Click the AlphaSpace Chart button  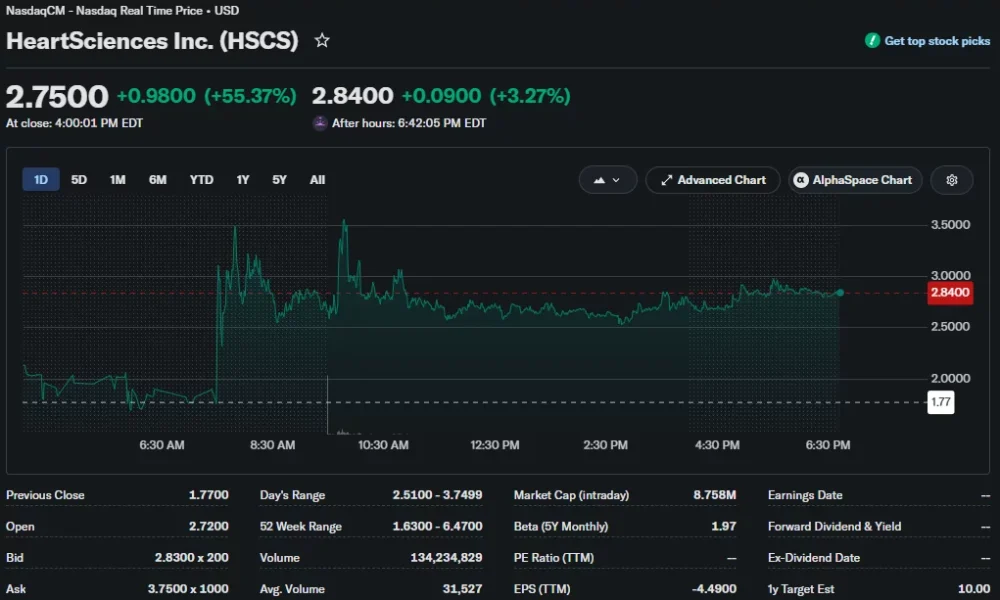click(x=855, y=180)
